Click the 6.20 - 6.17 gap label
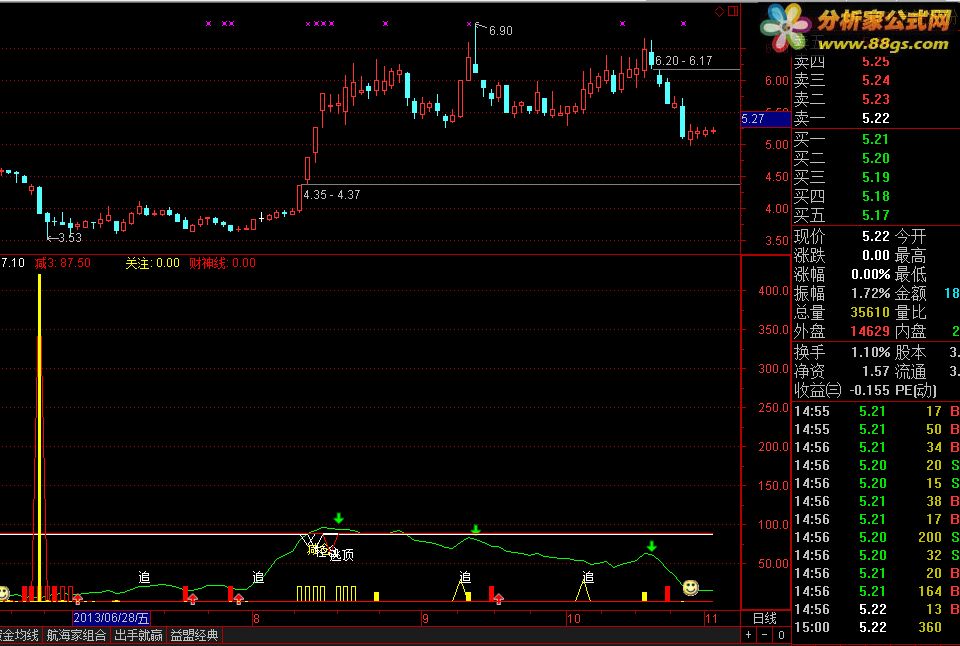This screenshot has width=960, height=646. click(x=683, y=61)
